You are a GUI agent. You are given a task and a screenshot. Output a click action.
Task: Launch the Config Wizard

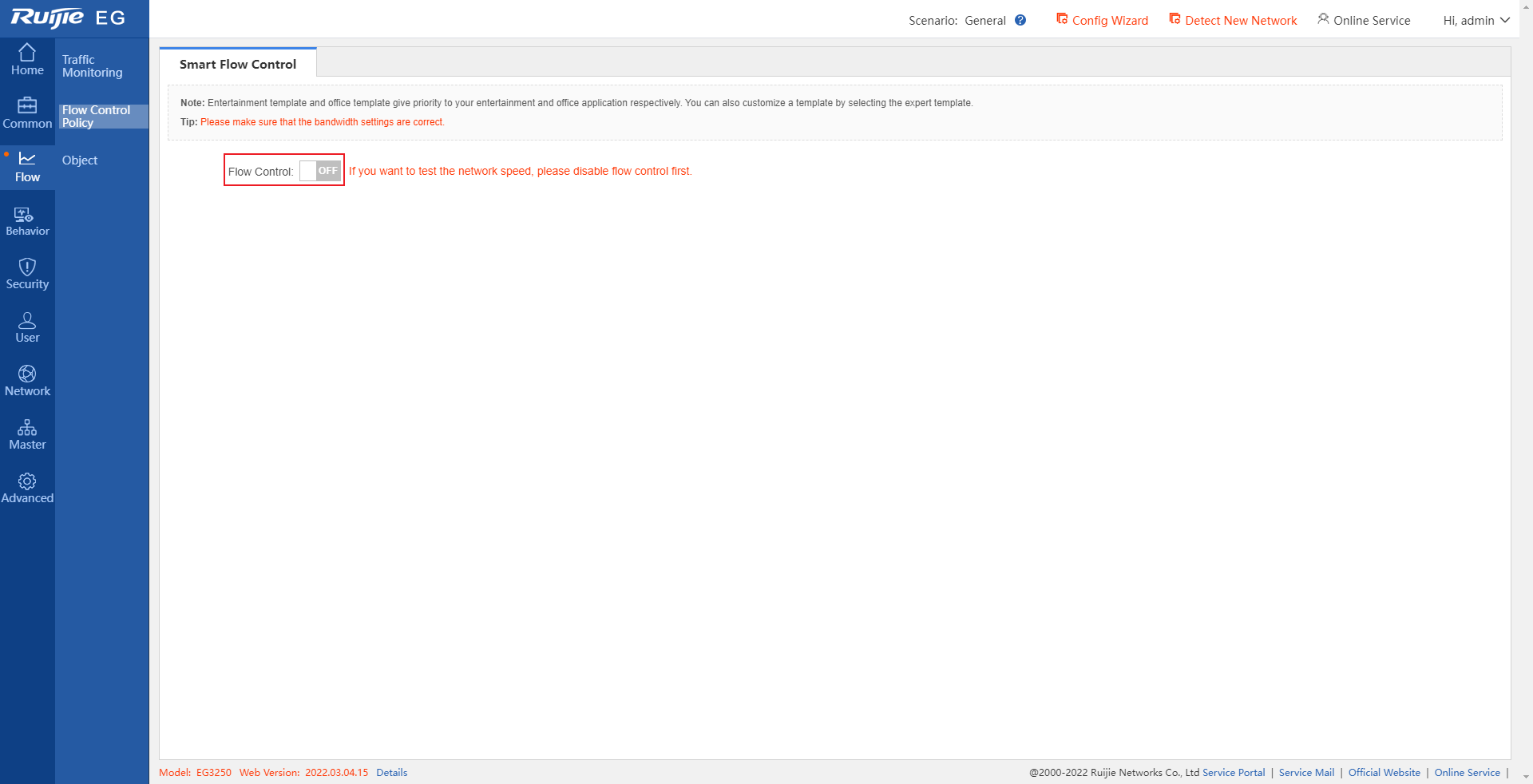click(1103, 21)
